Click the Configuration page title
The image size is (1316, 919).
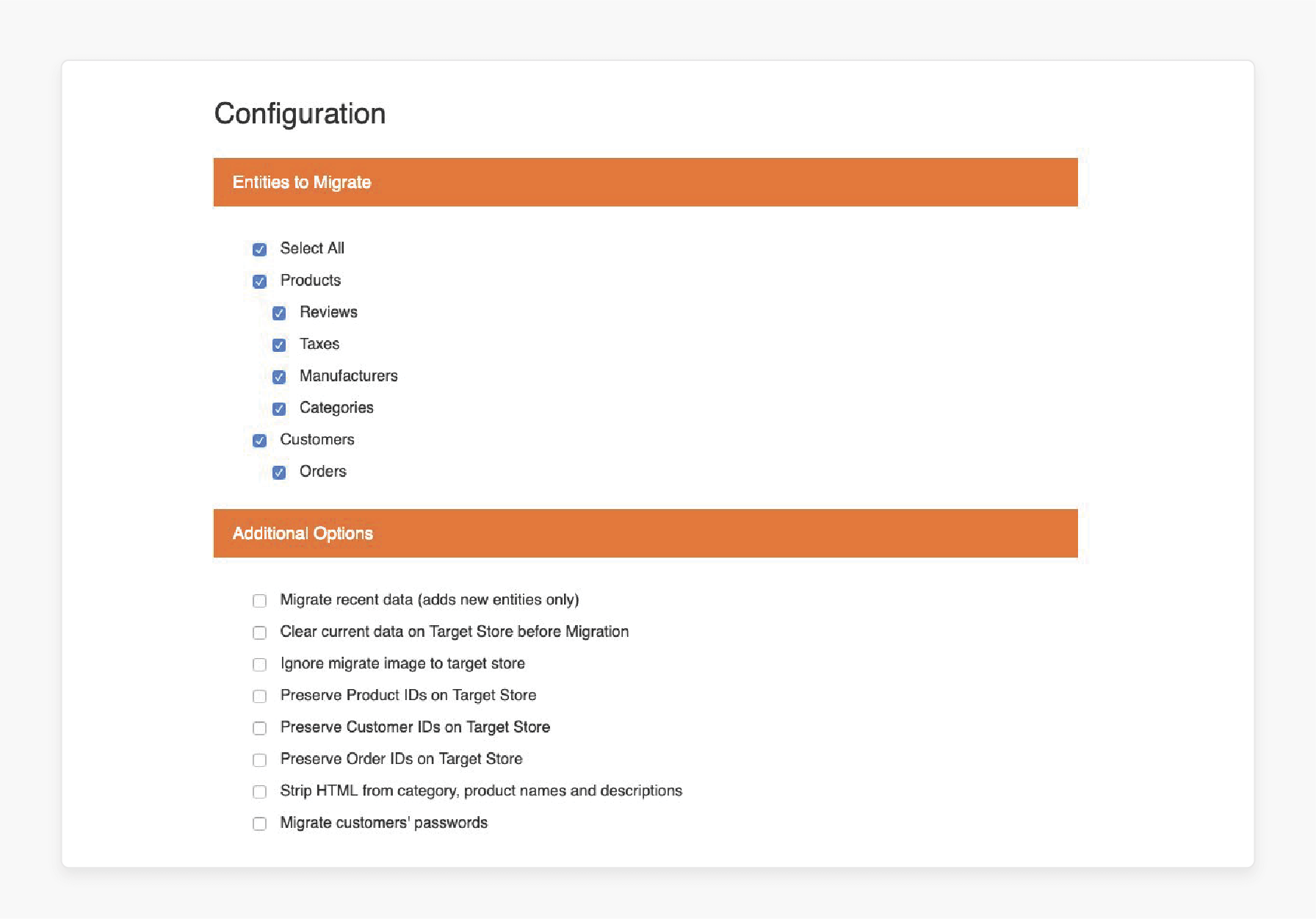click(300, 114)
